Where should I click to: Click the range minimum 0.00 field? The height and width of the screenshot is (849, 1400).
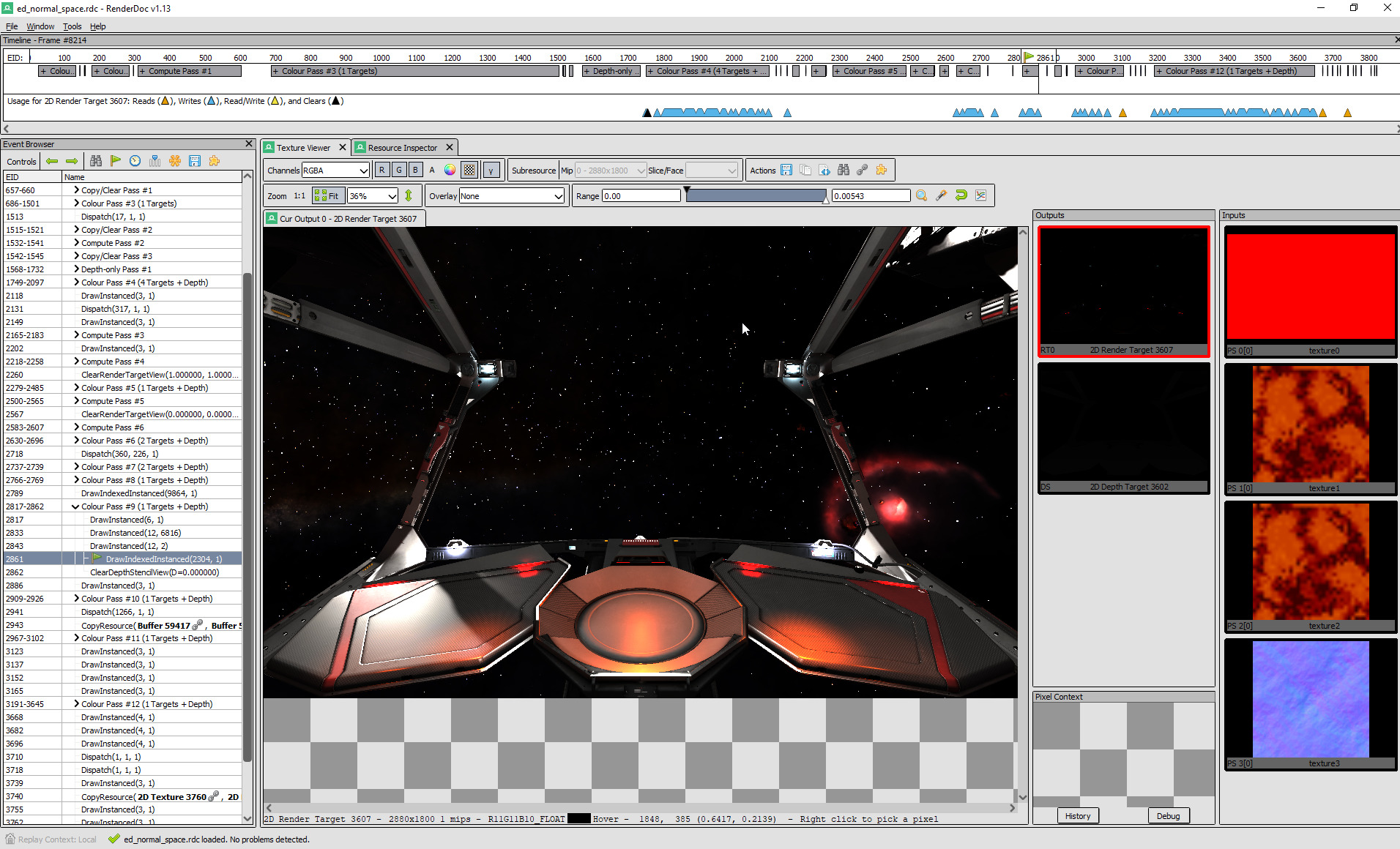pos(641,195)
